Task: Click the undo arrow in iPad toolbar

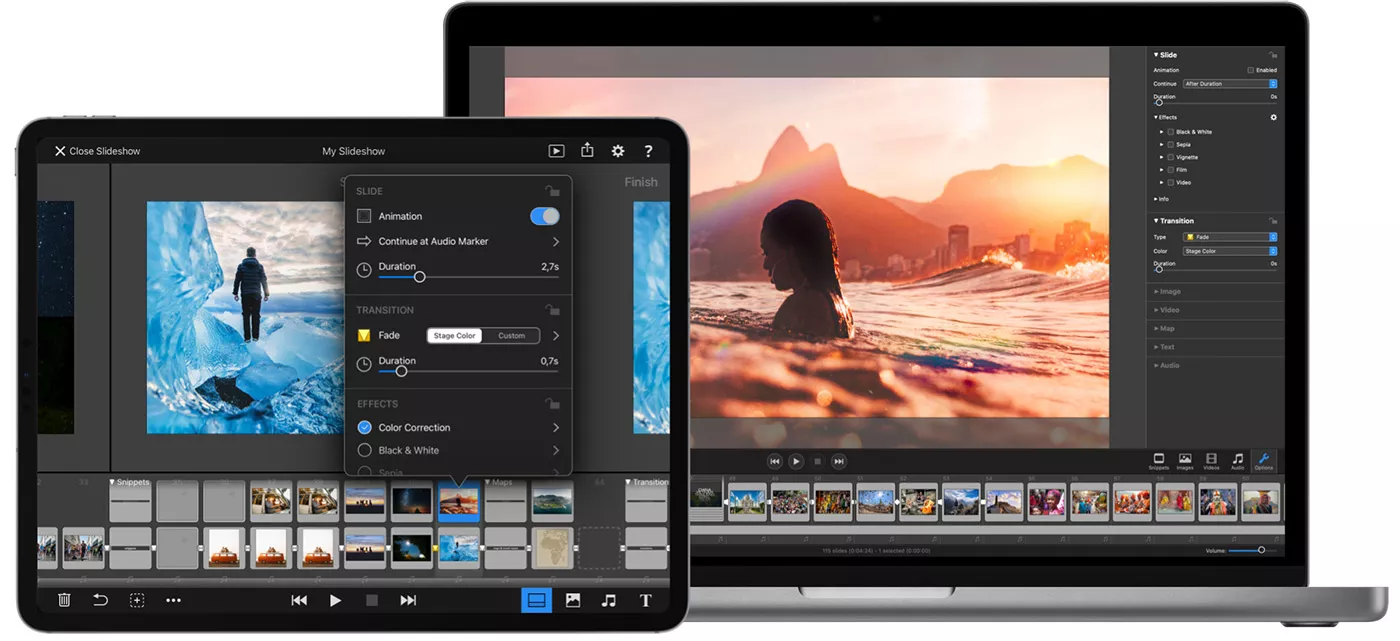Action: coord(100,600)
